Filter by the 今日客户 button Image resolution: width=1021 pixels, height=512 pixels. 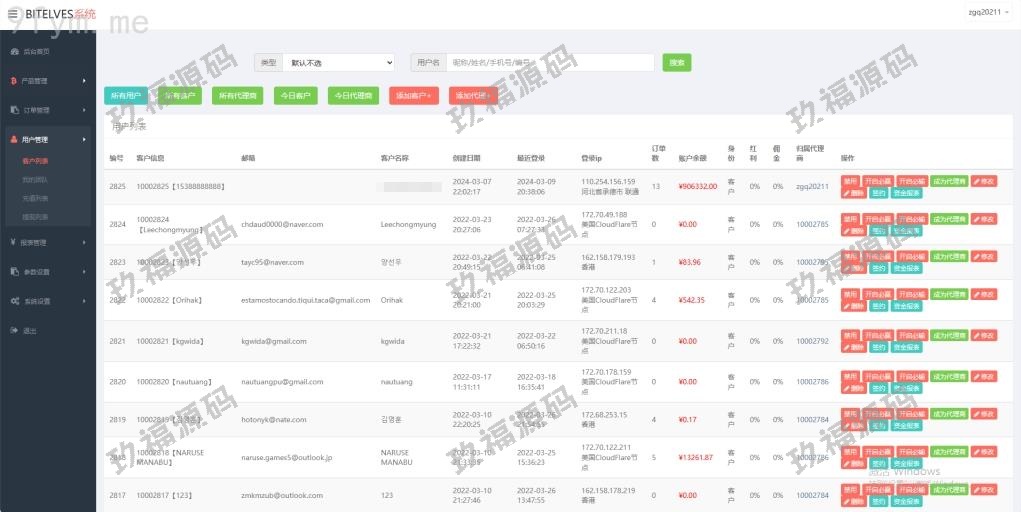coord(295,96)
